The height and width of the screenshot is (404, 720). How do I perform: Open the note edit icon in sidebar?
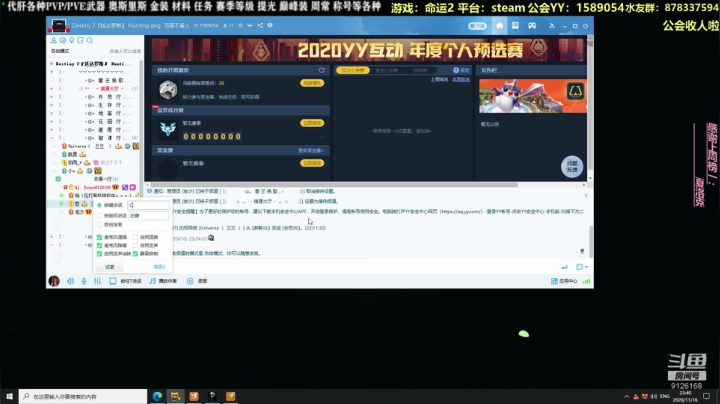(x=80, y=40)
